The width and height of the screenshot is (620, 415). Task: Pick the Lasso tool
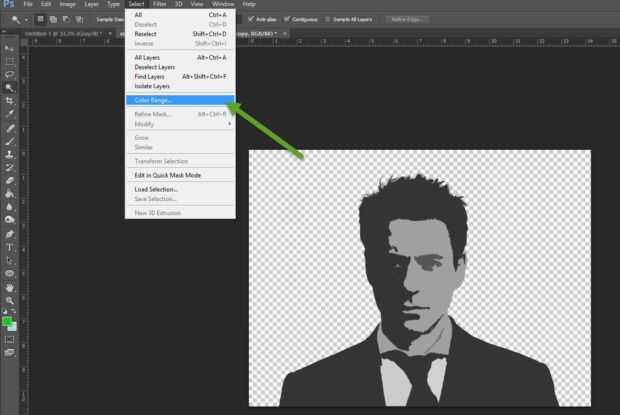click(x=10, y=74)
